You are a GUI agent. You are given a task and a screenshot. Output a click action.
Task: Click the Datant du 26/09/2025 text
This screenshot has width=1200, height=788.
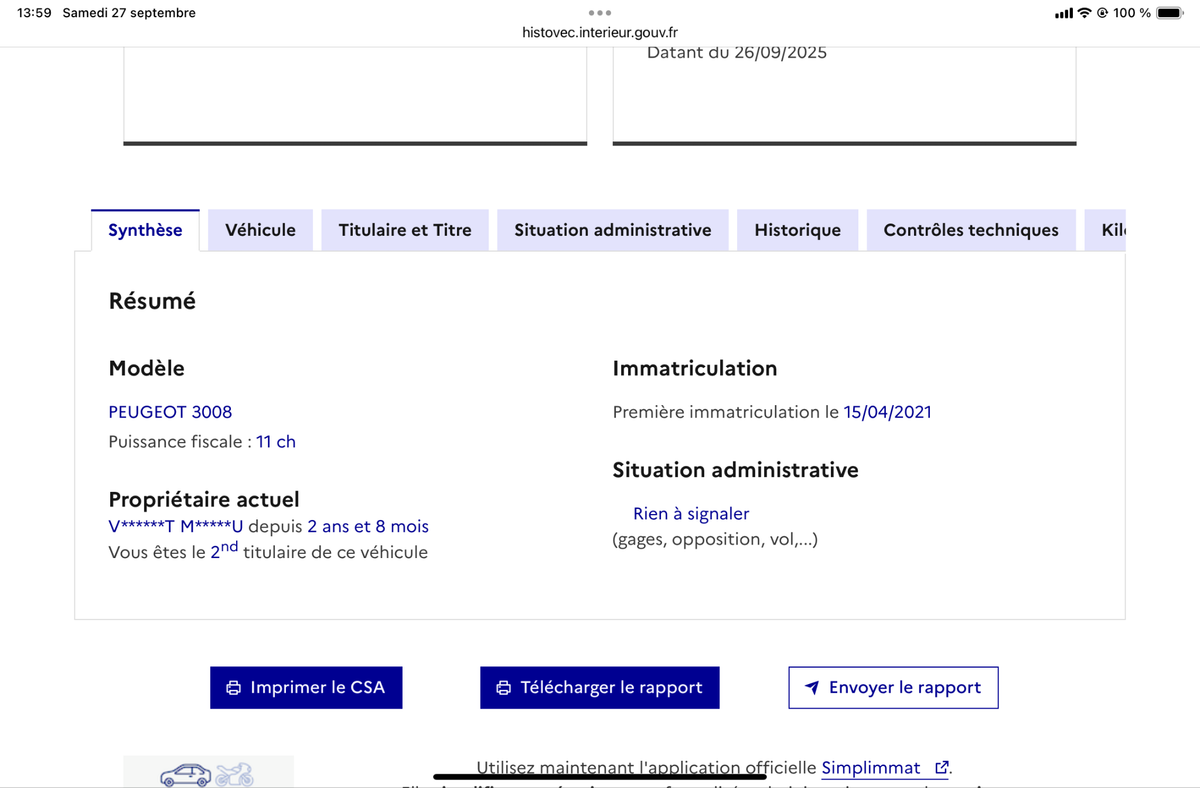pos(737,53)
